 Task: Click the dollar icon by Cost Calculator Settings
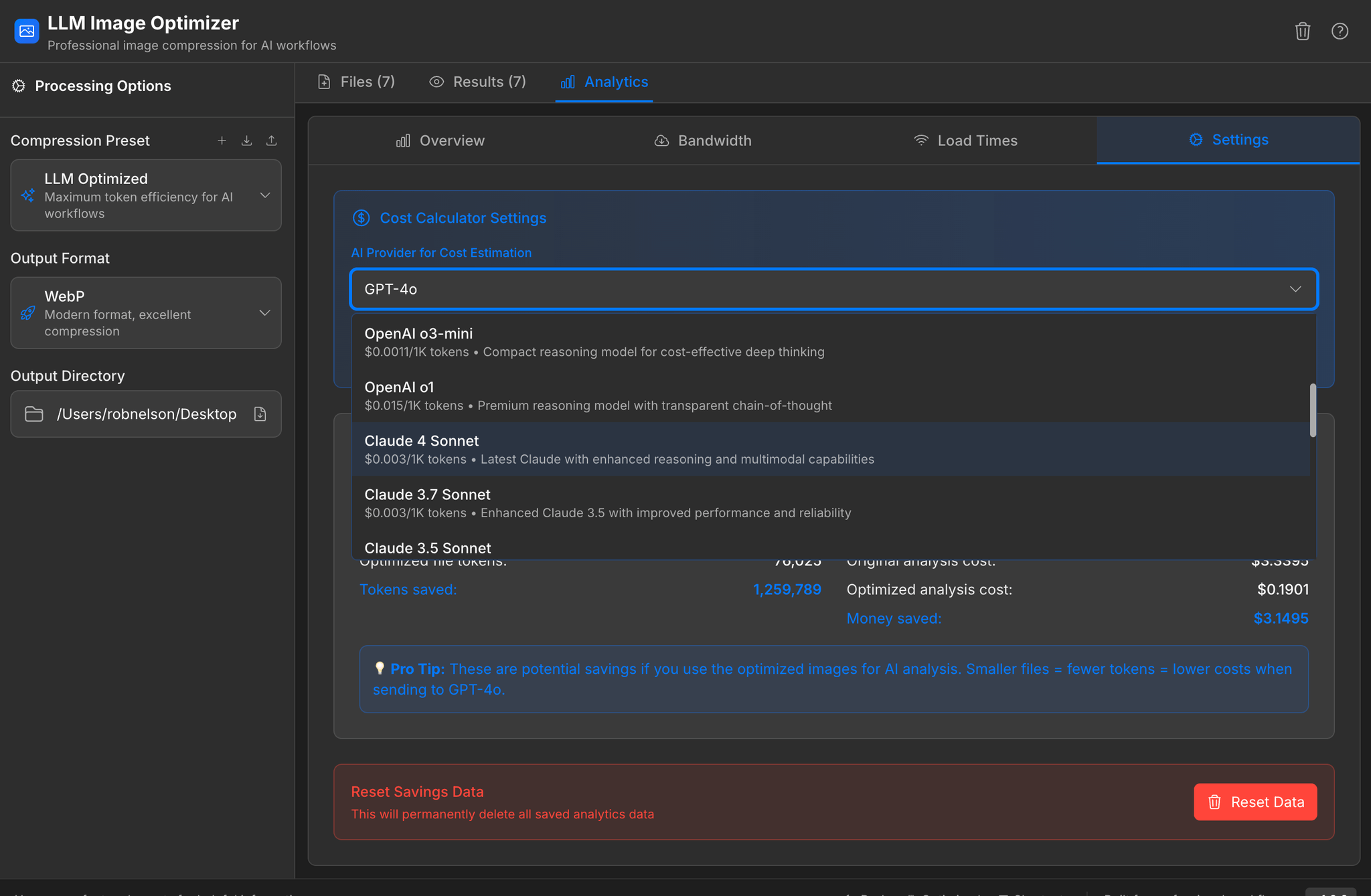[361, 218]
